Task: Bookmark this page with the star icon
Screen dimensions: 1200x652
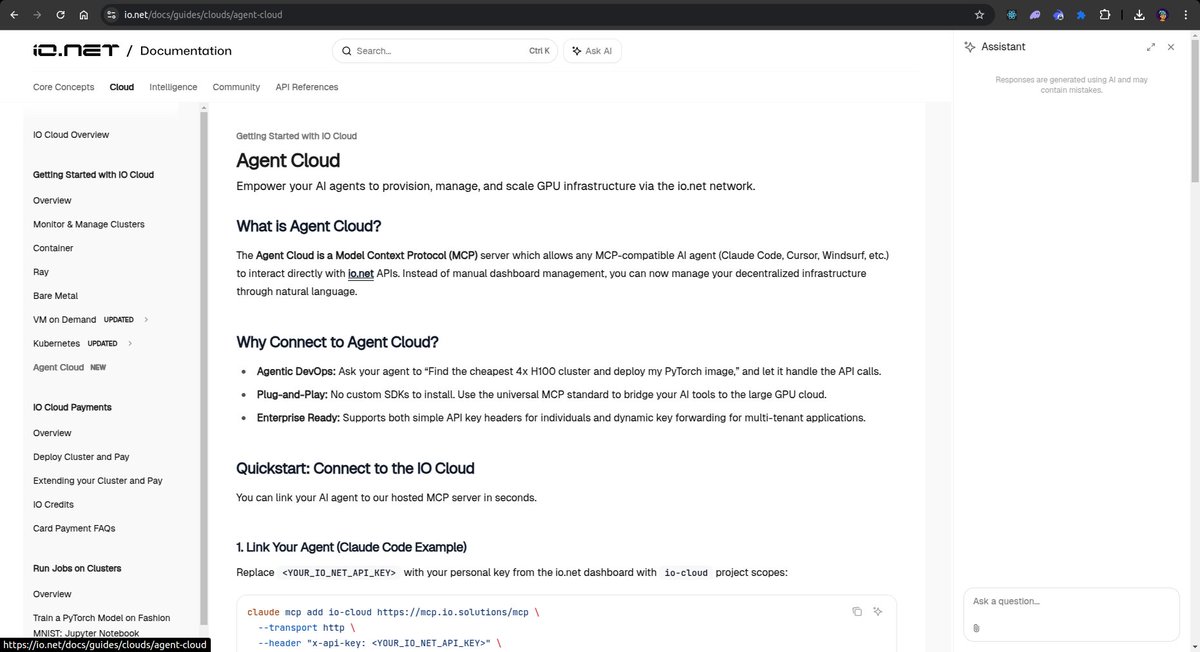Action: tap(979, 15)
